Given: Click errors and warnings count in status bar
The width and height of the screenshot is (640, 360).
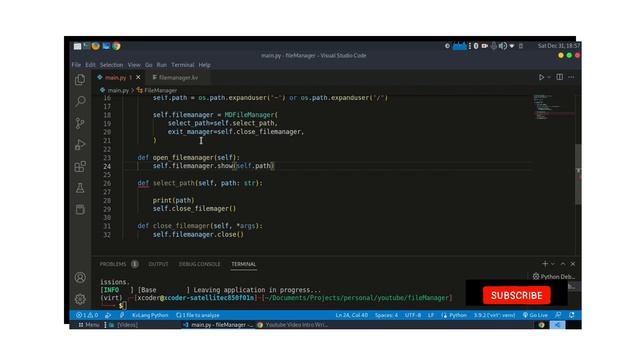Looking at the screenshot, I should (x=87, y=315).
